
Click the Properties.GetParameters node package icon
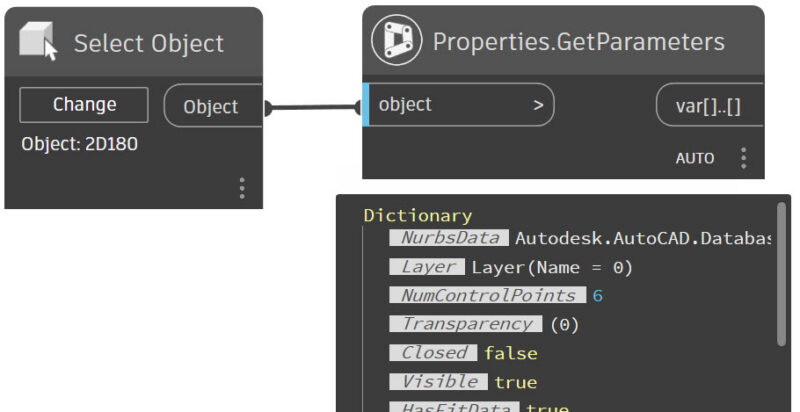(396, 40)
